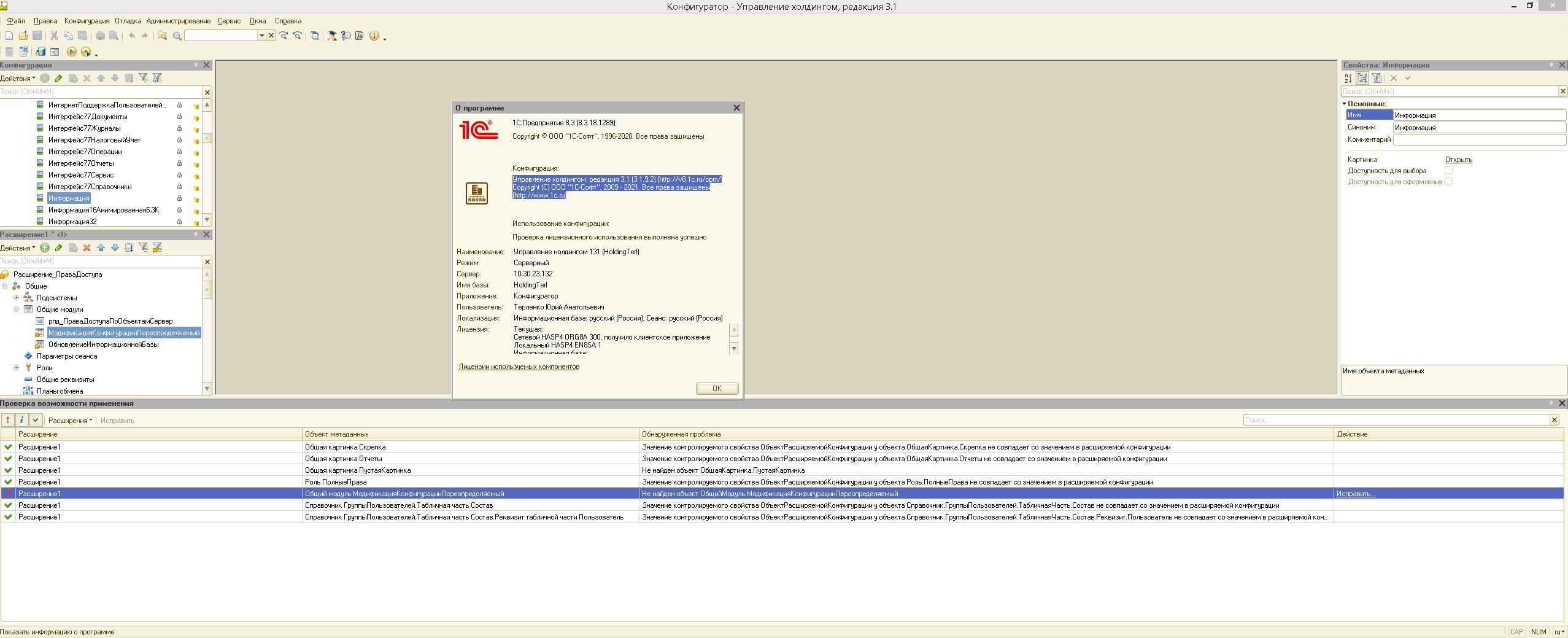Select 'ОбновлениеИнформационнойБазы' module in tree

103,344
